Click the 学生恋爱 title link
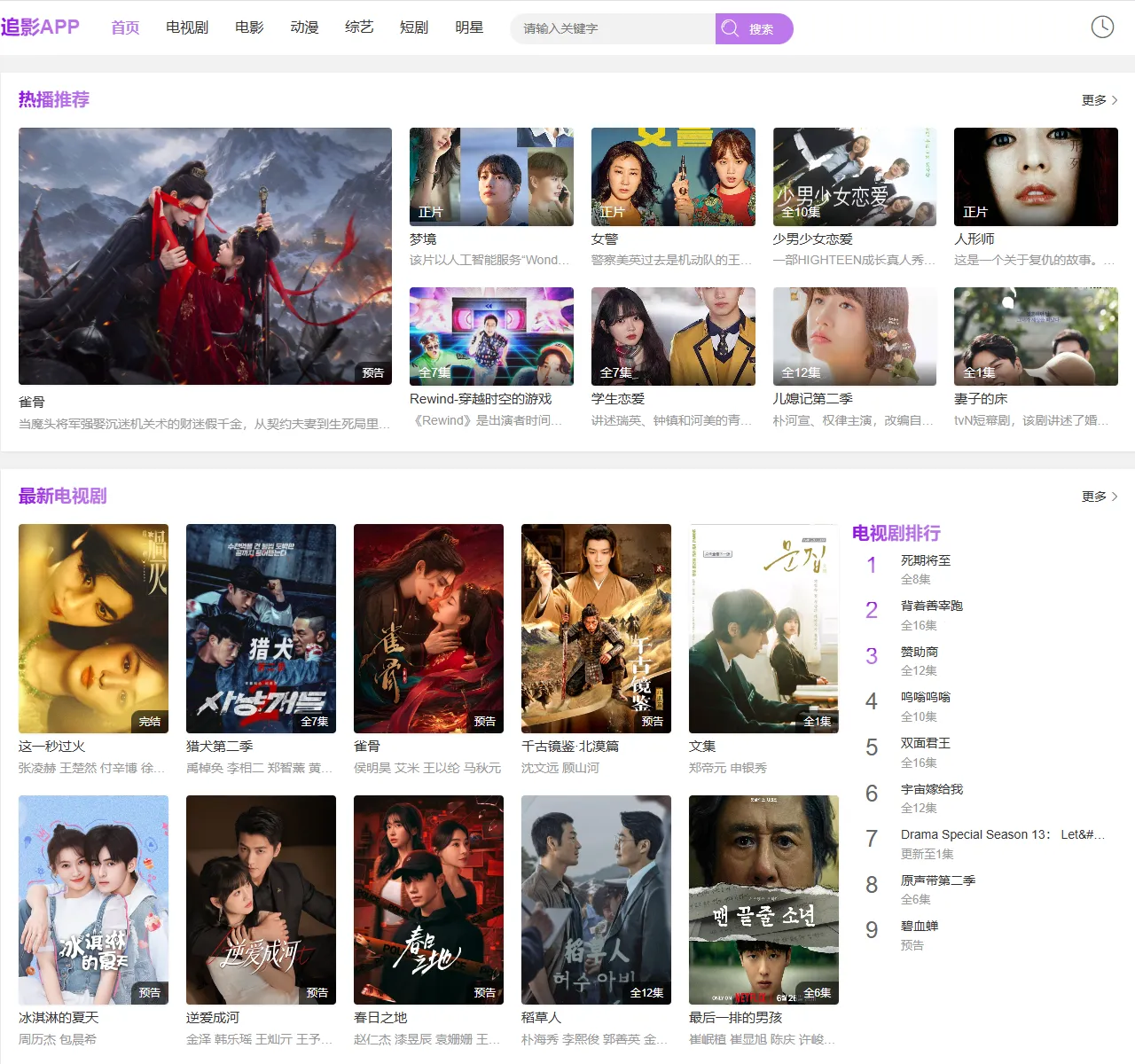Viewport: 1135px width, 1064px height. click(618, 399)
